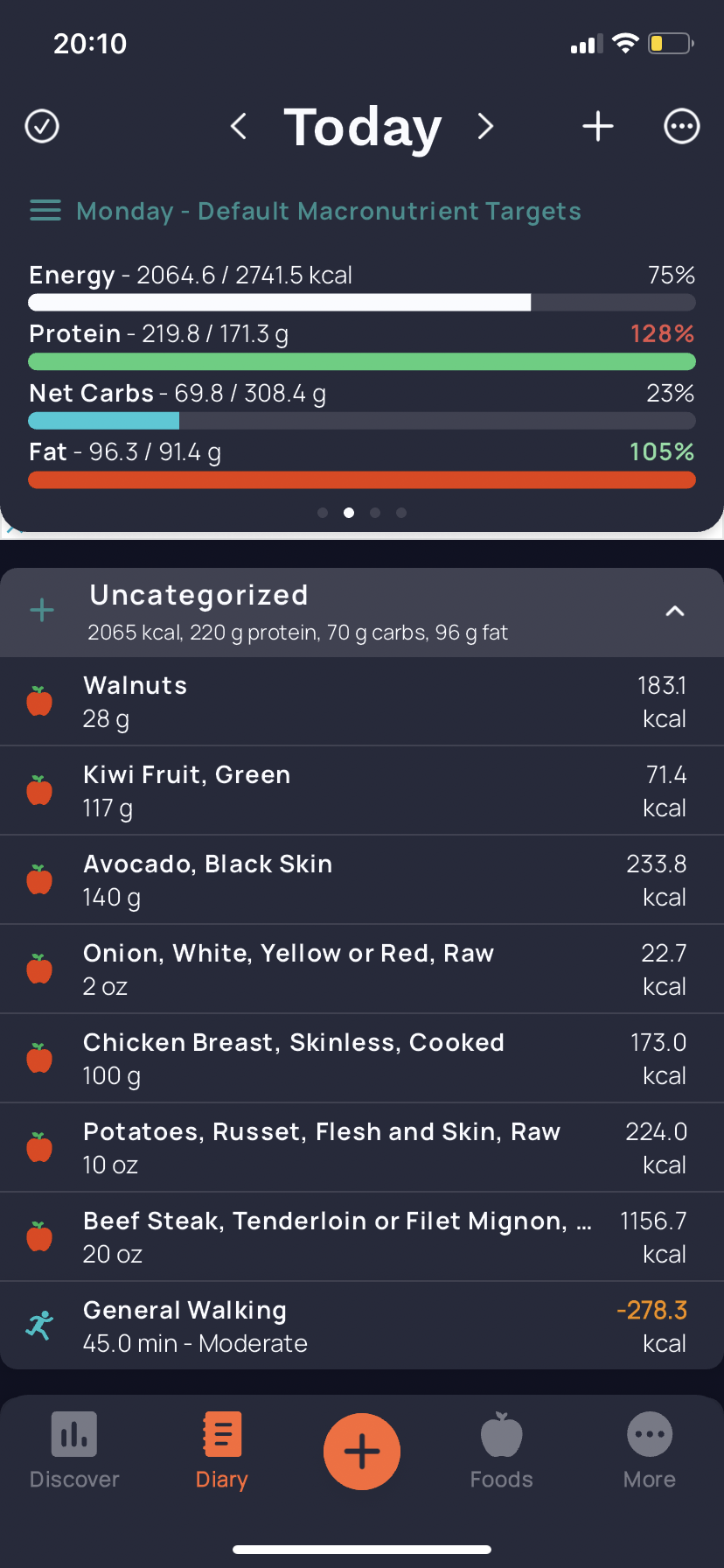Tap the Today date title
724x1568 pixels.
[363, 128]
